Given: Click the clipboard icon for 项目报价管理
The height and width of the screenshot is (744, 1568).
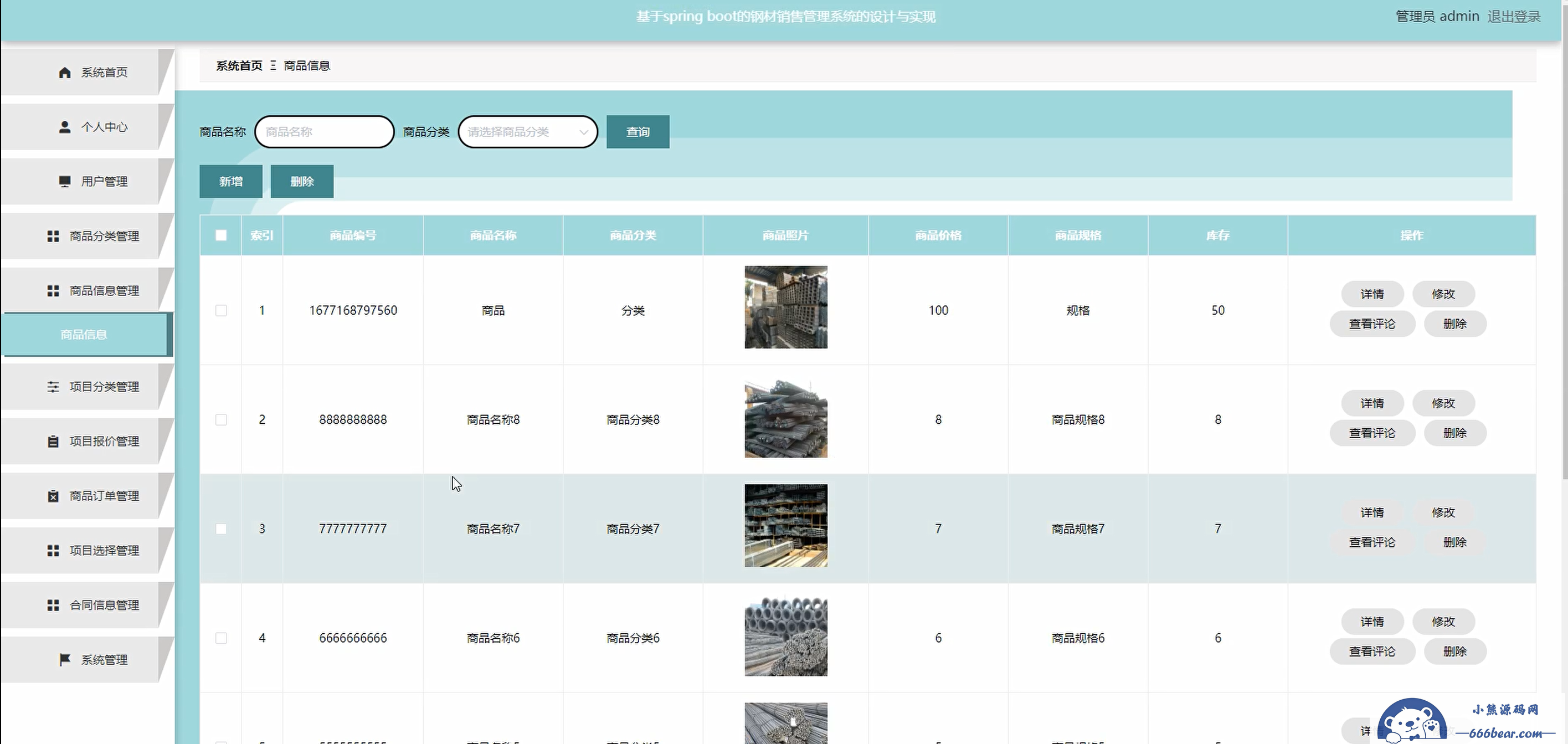Looking at the screenshot, I should 53,442.
